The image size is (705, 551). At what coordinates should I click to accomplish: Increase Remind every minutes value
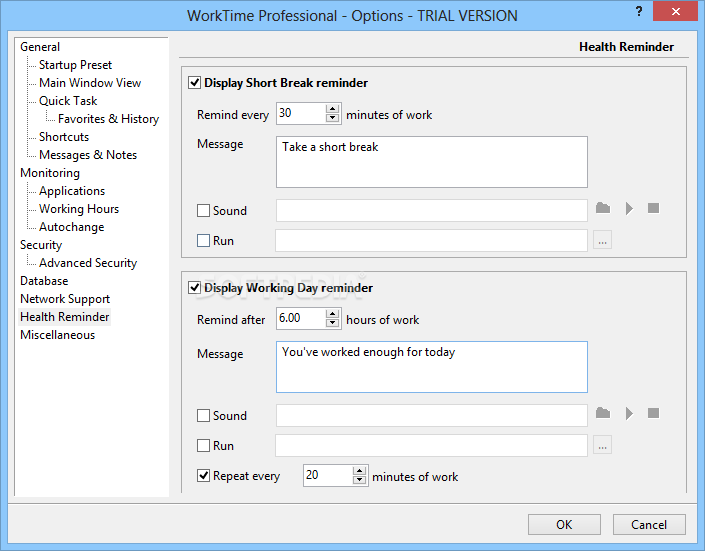[332, 109]
